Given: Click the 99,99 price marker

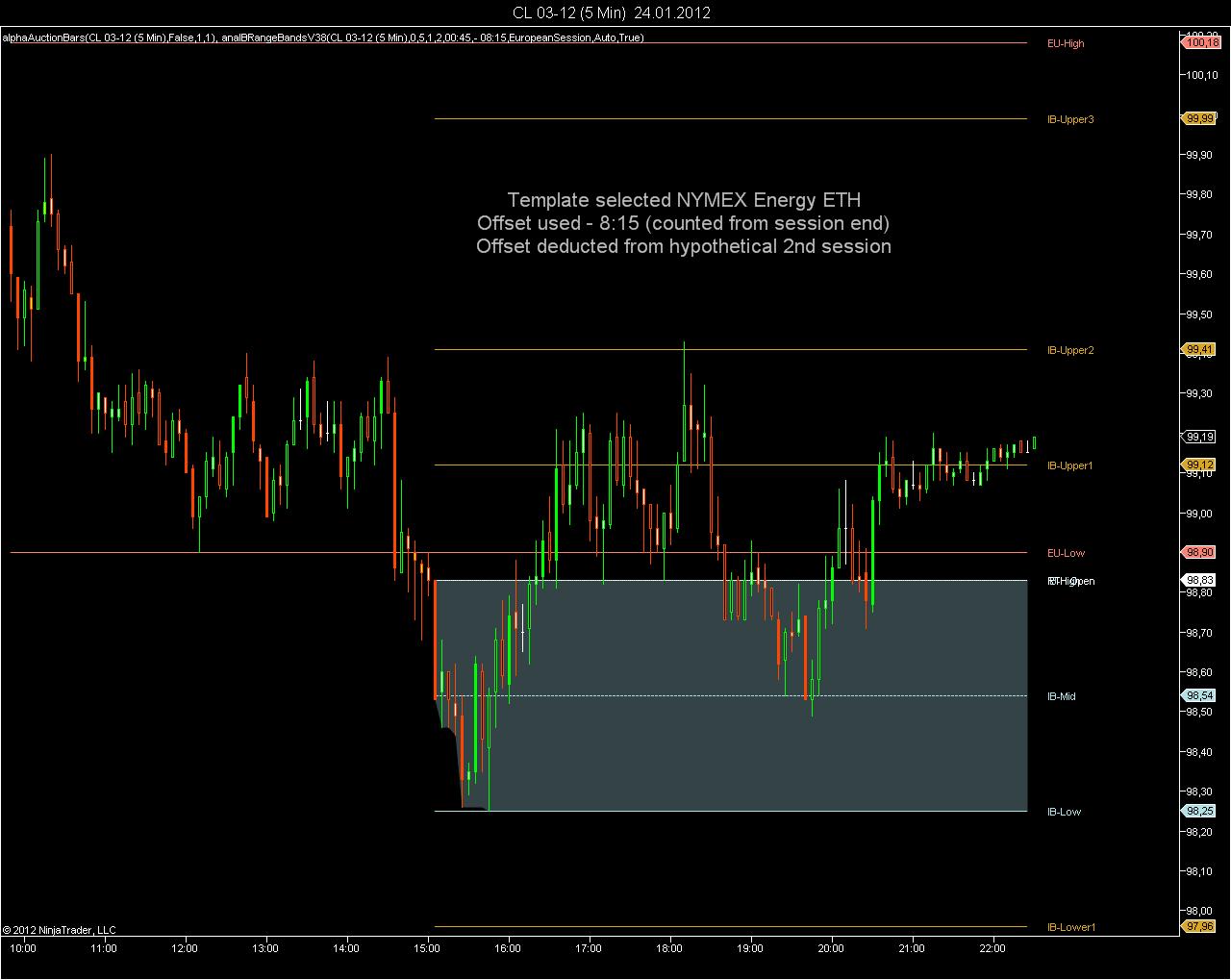Looking at the screenshot, I should [1198, 118].
